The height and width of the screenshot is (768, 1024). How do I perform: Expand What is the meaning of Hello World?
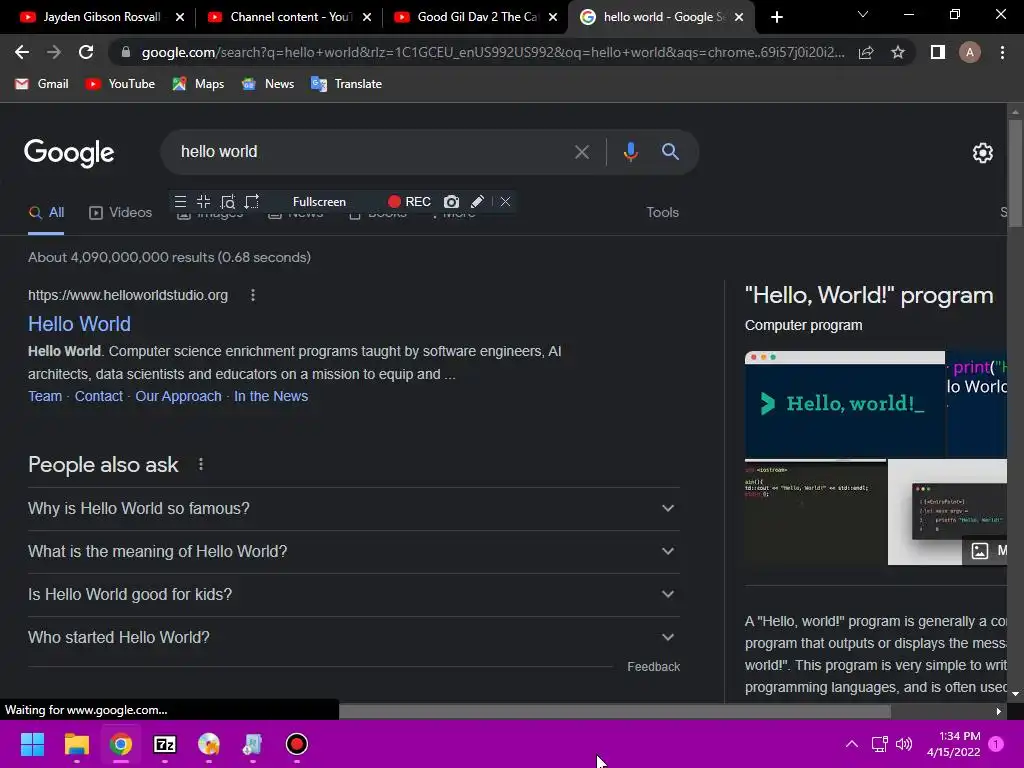pos(354,552)
